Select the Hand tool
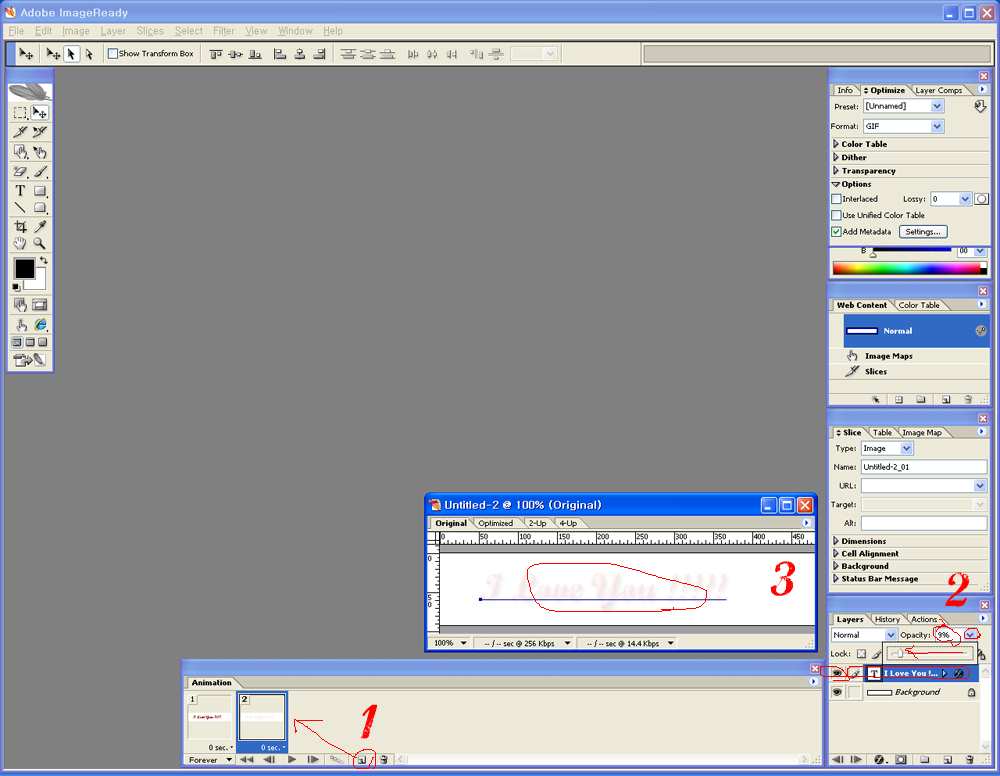The height and width of the screenshot is (776, 1000). 20,244
